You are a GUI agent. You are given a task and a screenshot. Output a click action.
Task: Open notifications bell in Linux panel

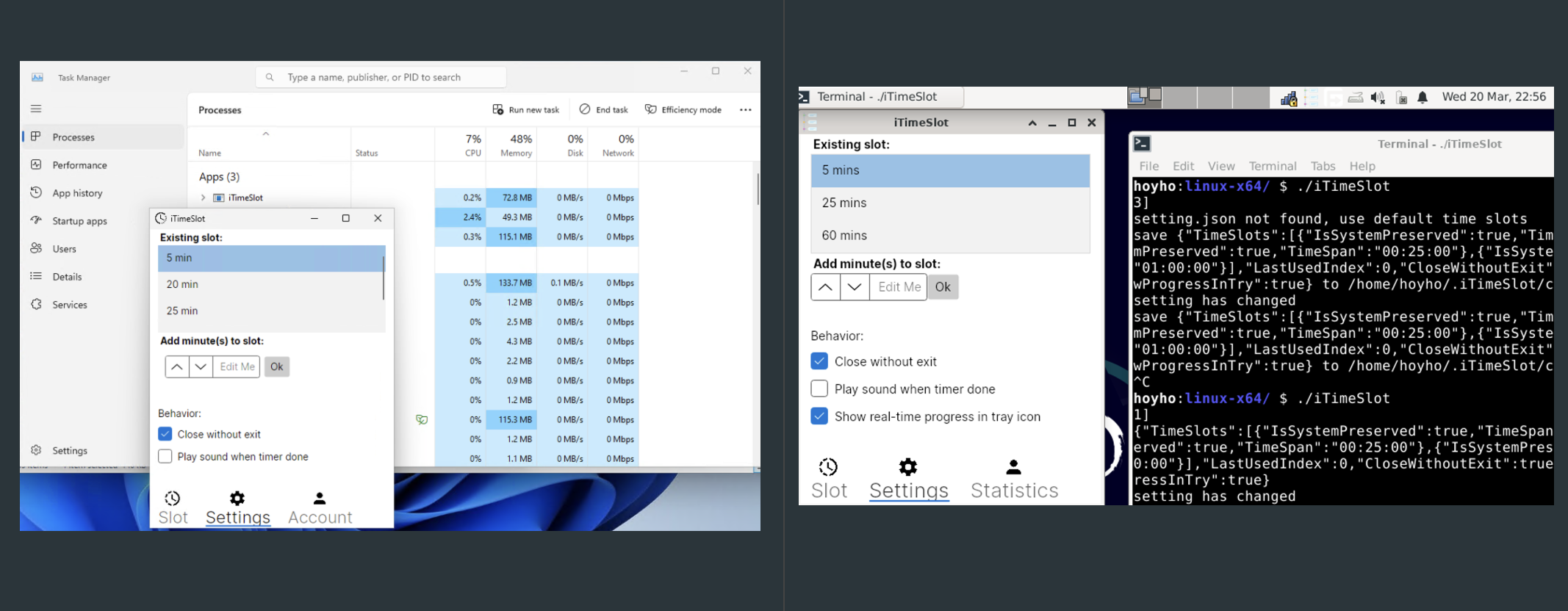point(1423,98)
